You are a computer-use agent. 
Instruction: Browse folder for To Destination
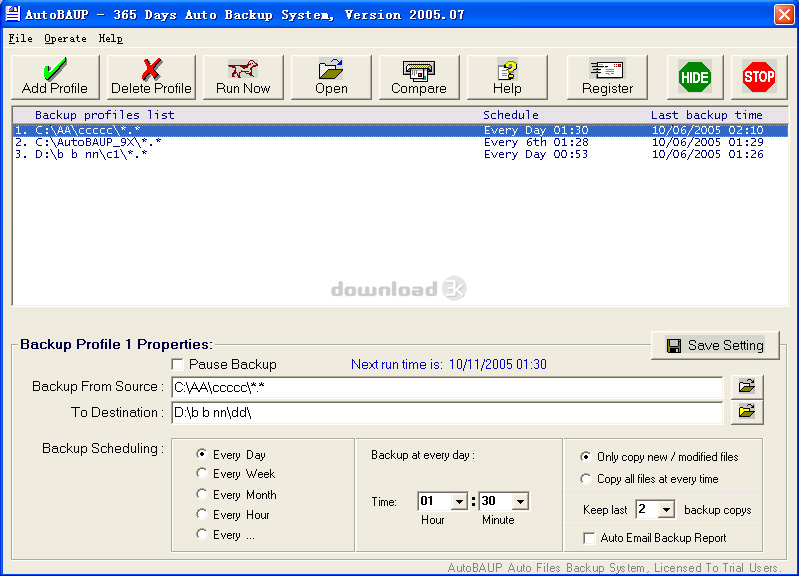point(747,411)
